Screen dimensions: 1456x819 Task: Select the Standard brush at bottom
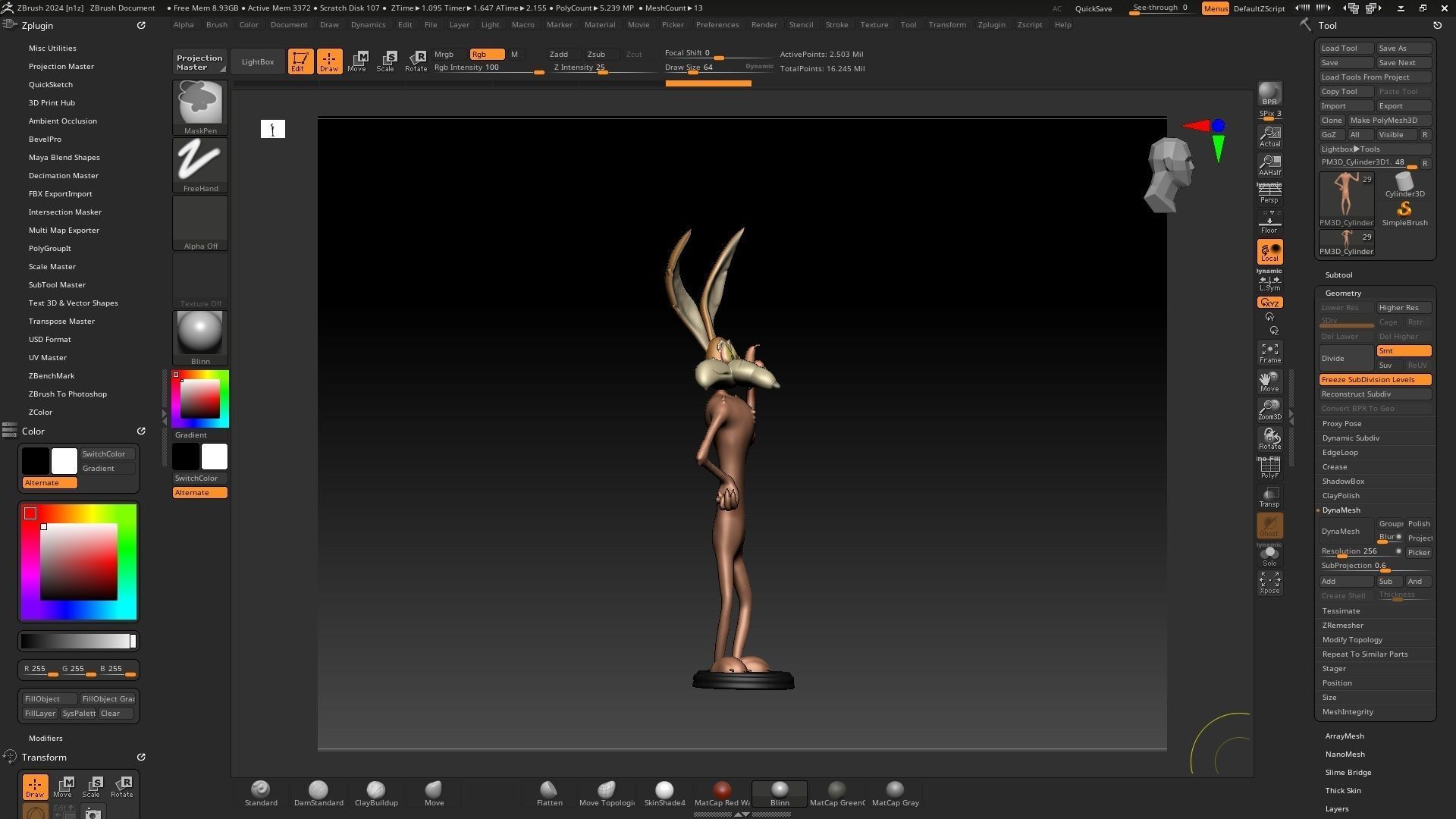[x=261, y=793]
